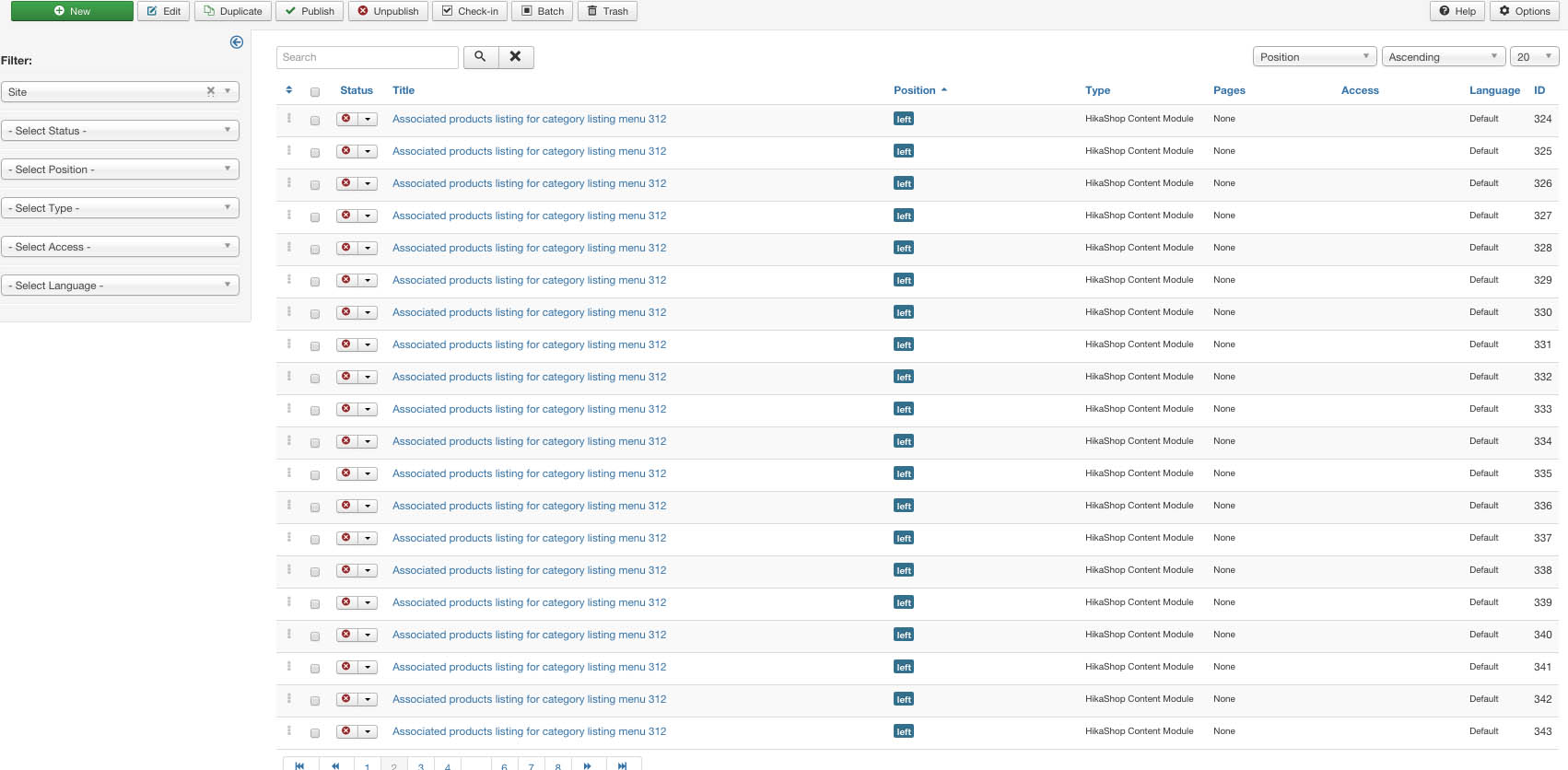
Task: Open the Help button
Action: tap(1457, 11)
